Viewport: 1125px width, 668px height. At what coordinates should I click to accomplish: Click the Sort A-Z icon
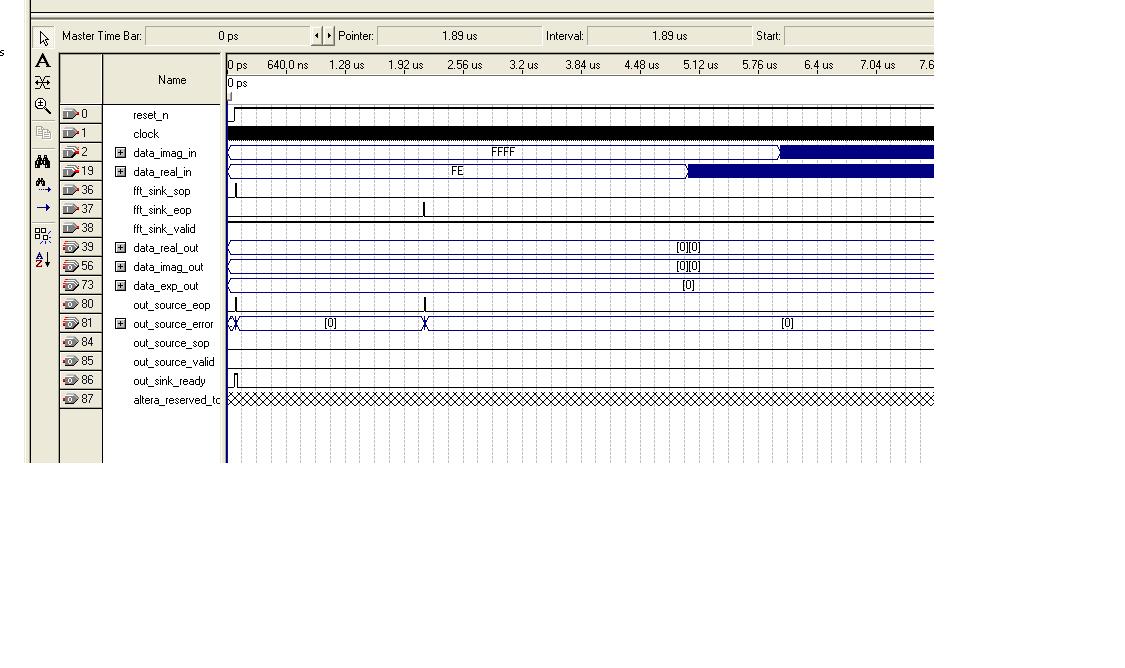click(x=43, y=260)
